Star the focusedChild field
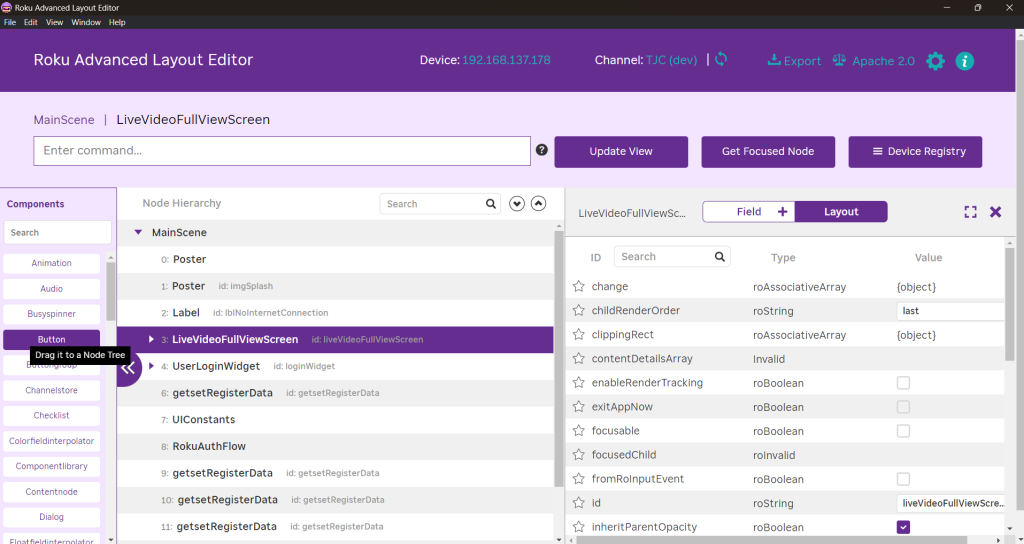Viewport: 1024px width, 544px height. [579, 455]
